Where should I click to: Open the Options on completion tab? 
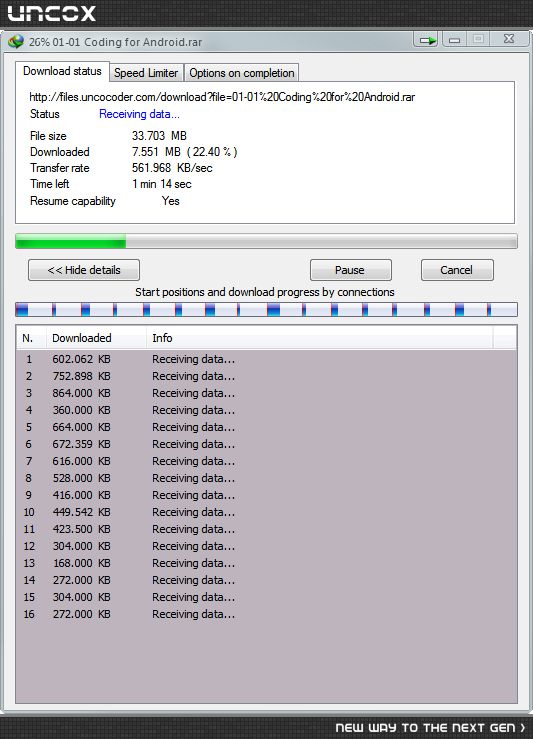click(242, 73)
